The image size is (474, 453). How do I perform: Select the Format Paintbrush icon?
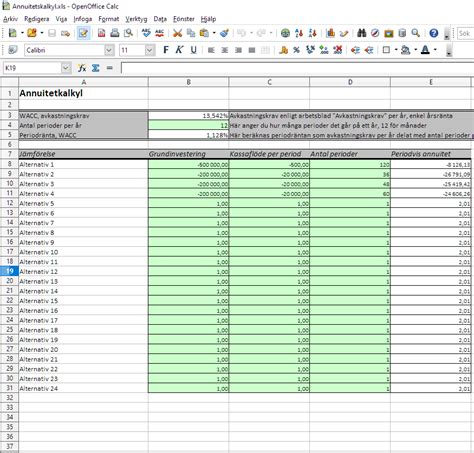click(x=224, y=33)
